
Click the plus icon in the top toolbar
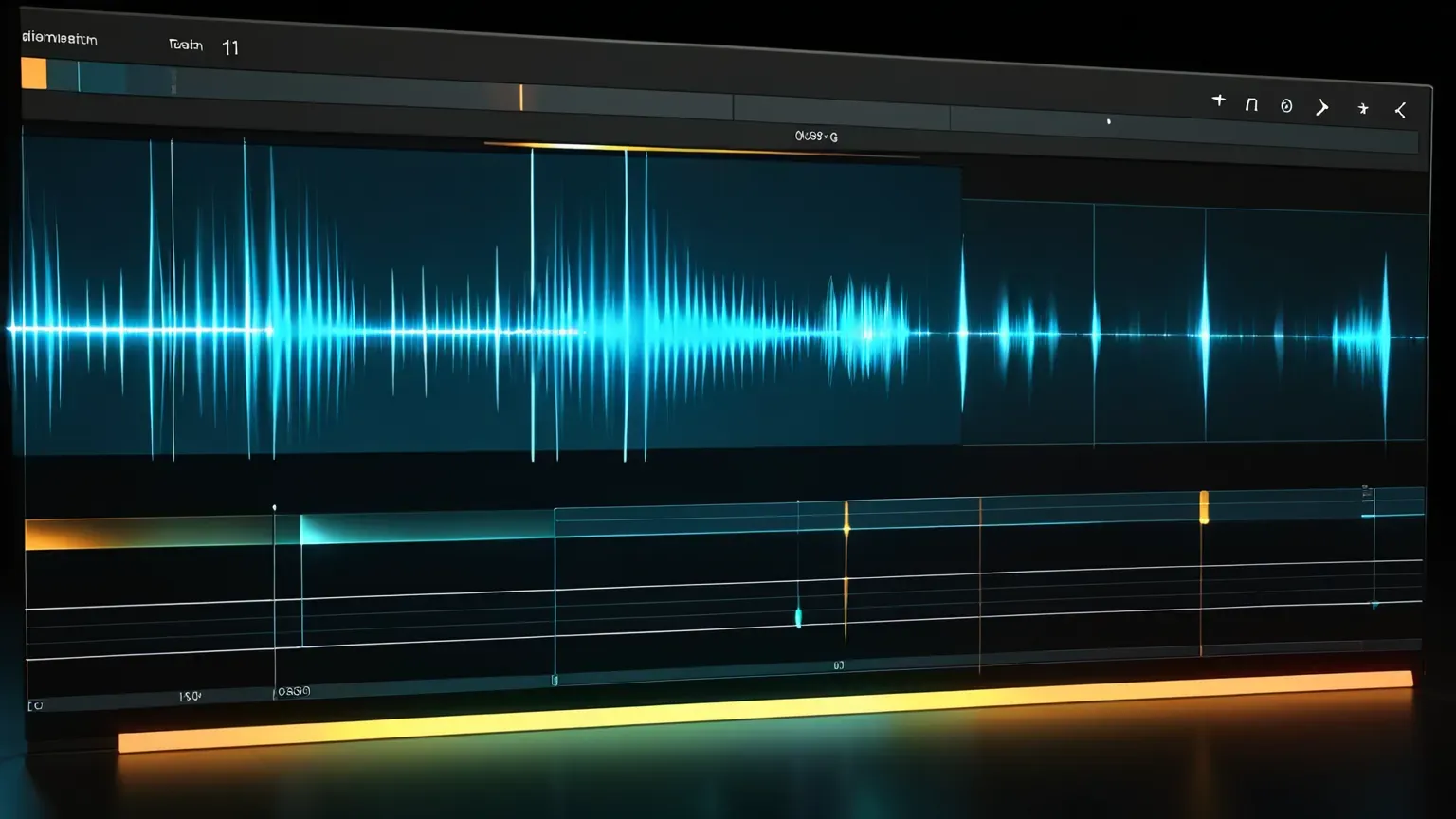coord(1219,100)
